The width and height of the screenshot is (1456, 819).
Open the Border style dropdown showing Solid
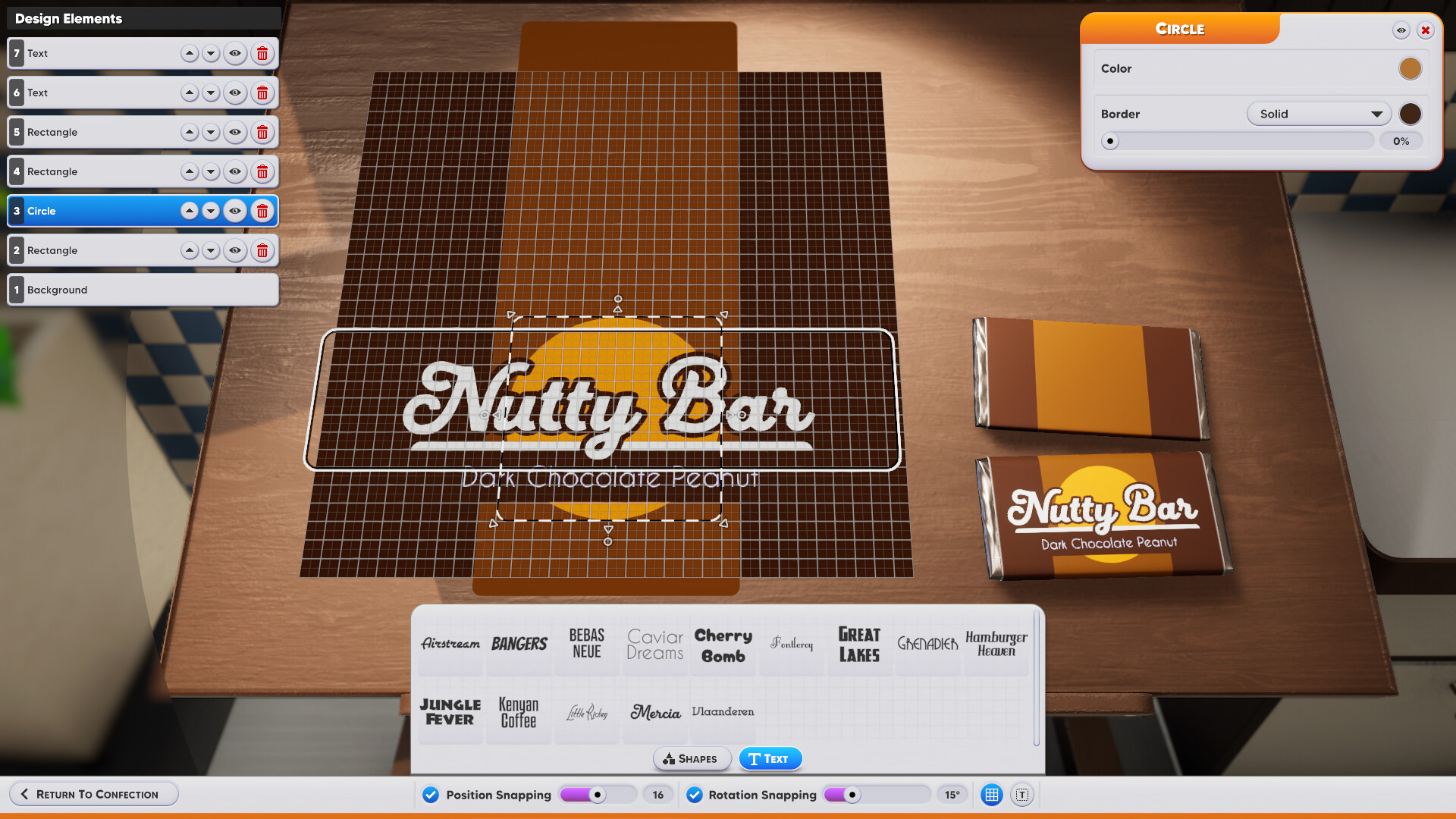tap(1318, 114)
